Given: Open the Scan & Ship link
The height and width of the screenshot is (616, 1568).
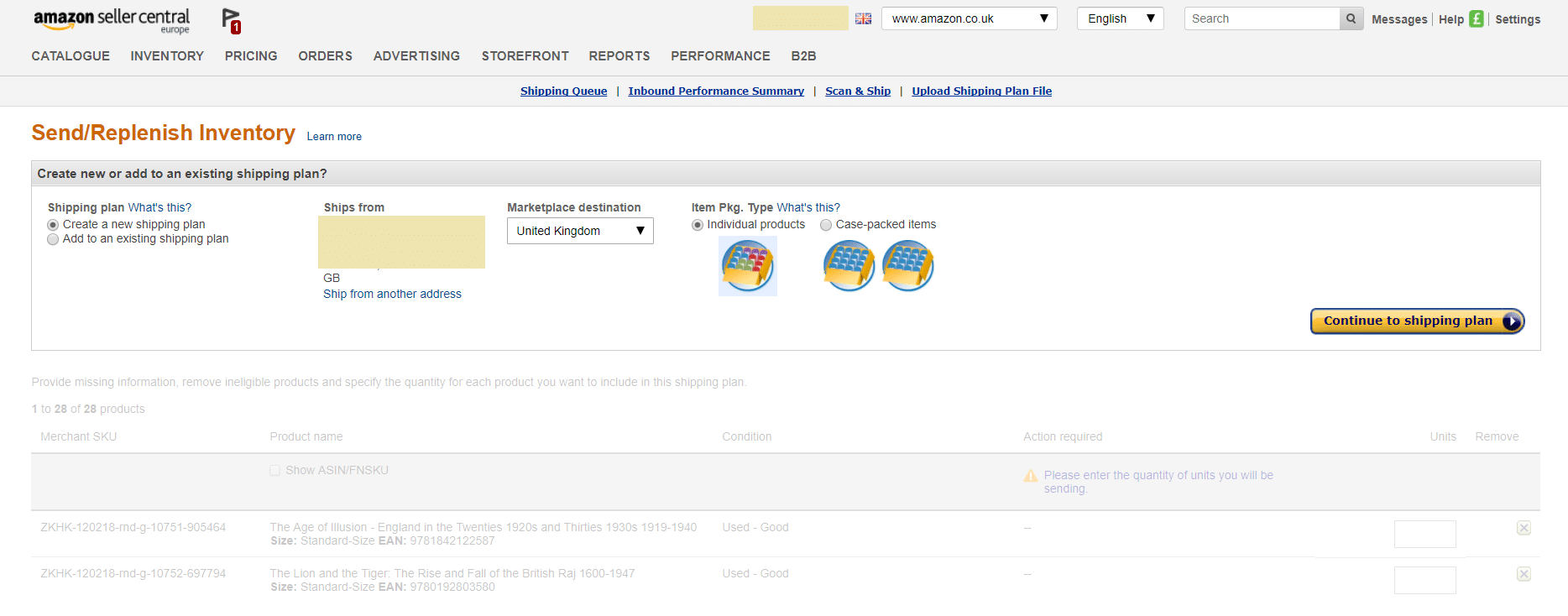Looking at the screenshot, I should (858, 91).
